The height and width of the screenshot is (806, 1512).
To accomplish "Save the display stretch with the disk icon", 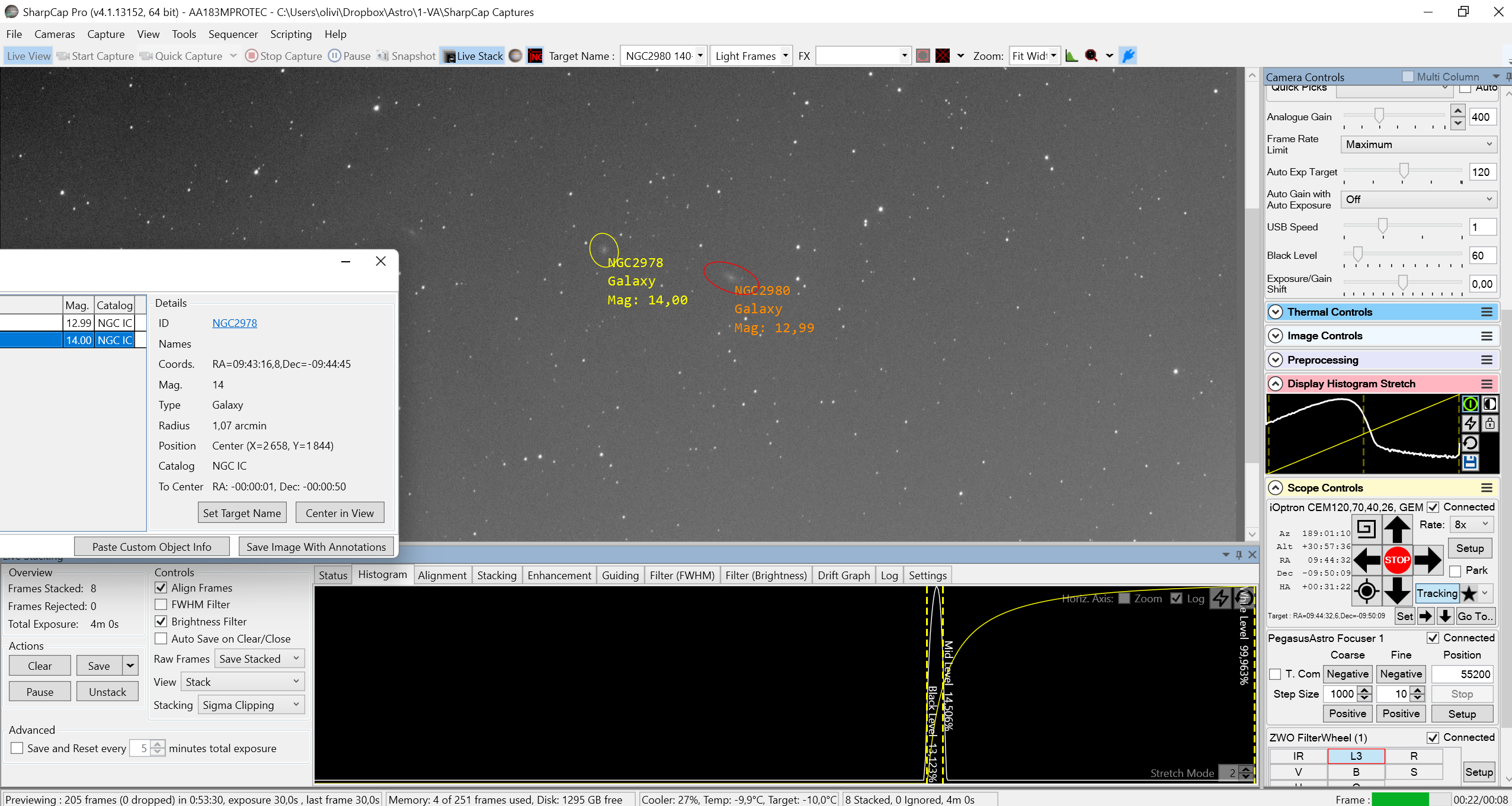I will point(1470,462).
